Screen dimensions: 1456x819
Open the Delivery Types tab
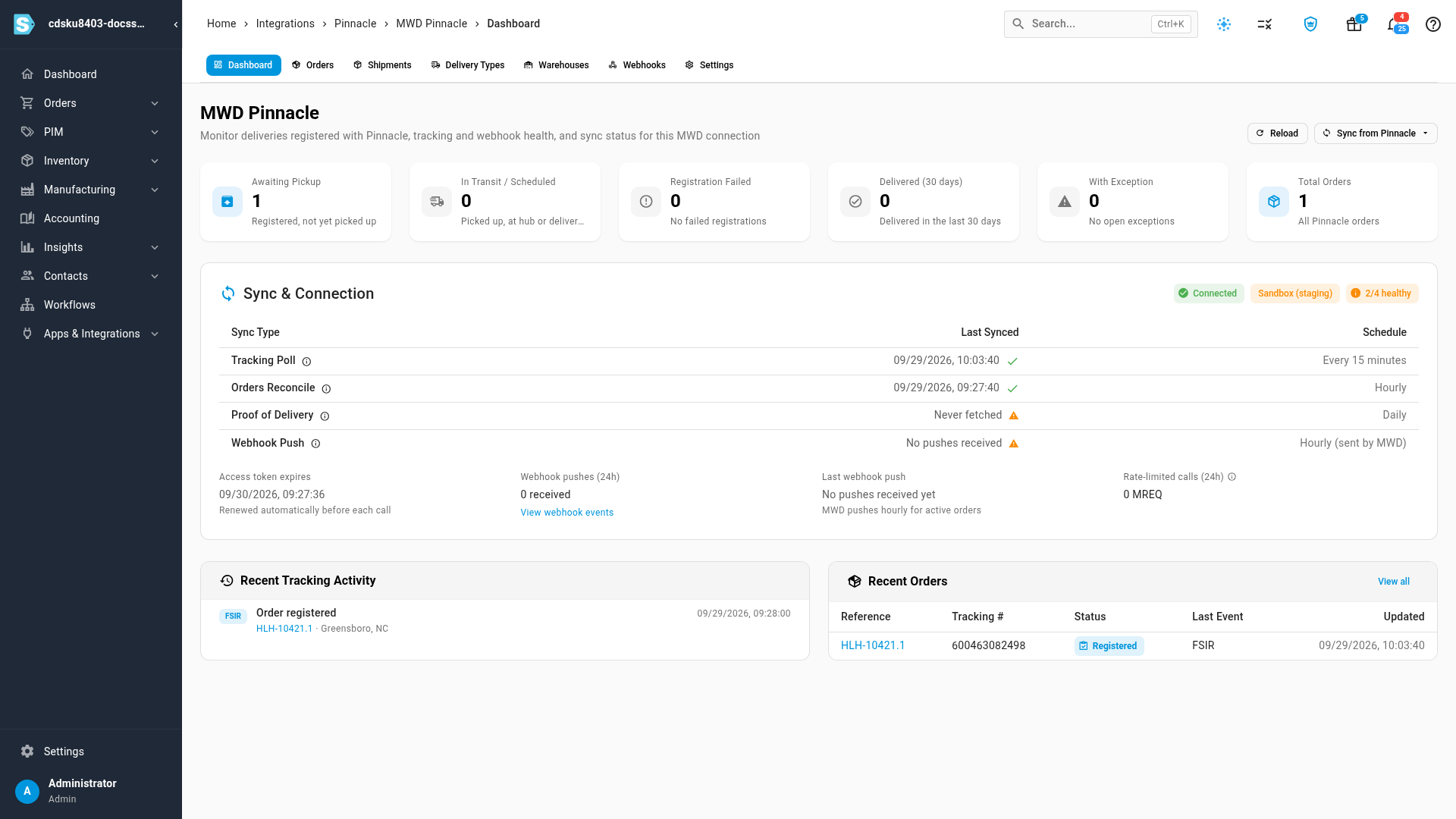pyautogui.click(x=468, y=65)
